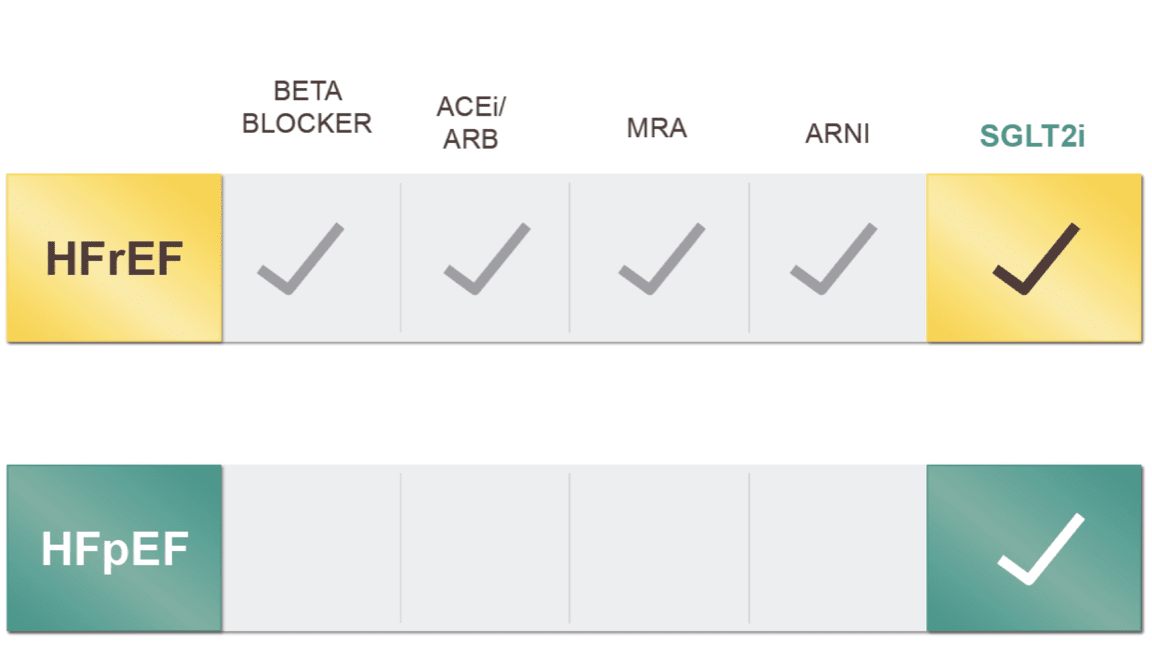Click the ACEi/ARB column header
Screen dimensions: 1152x648
(x=470, y=122)
